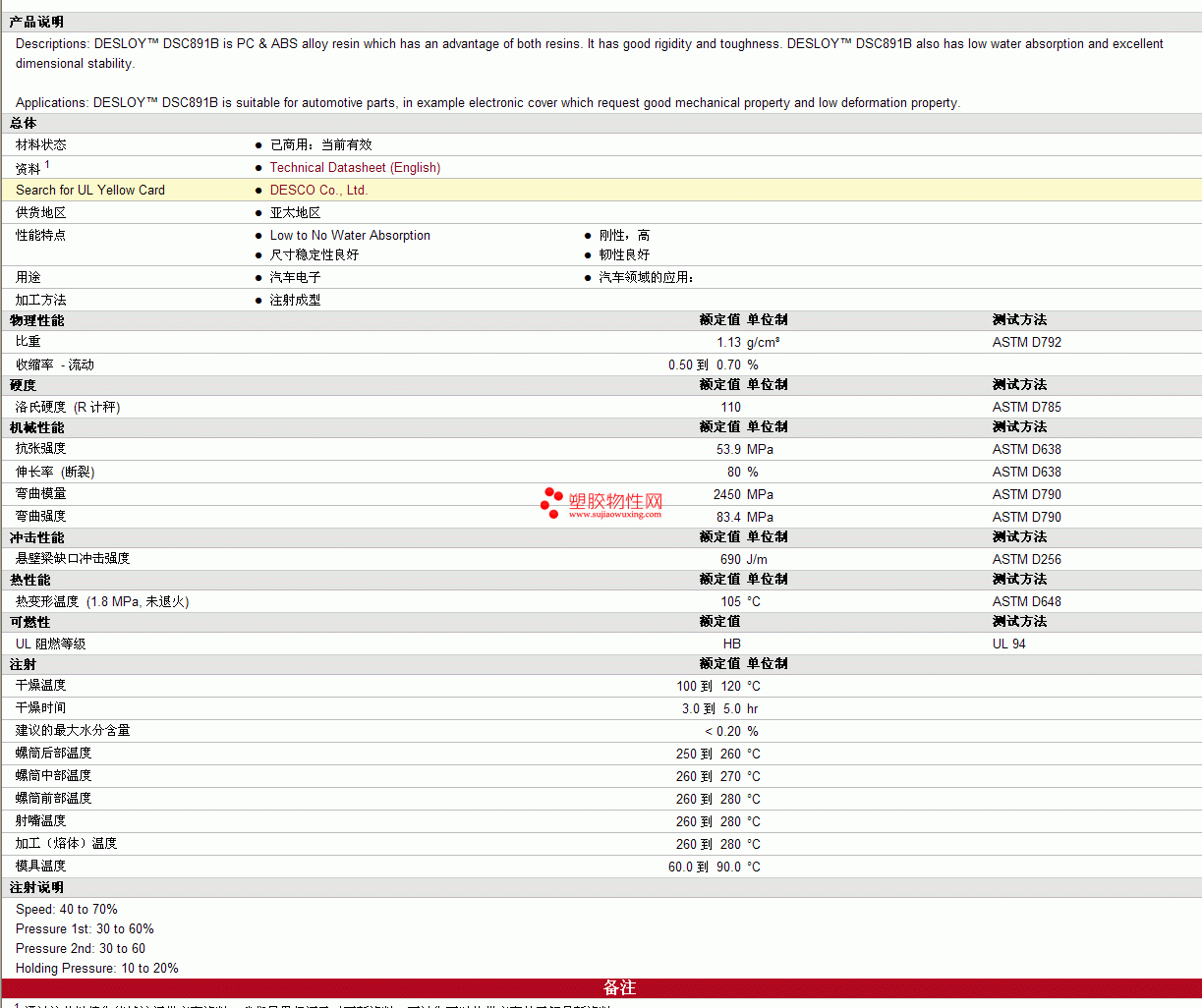Open the DESCO Co., Ltd. link
1202x1008 pixels.
(318, 191)
